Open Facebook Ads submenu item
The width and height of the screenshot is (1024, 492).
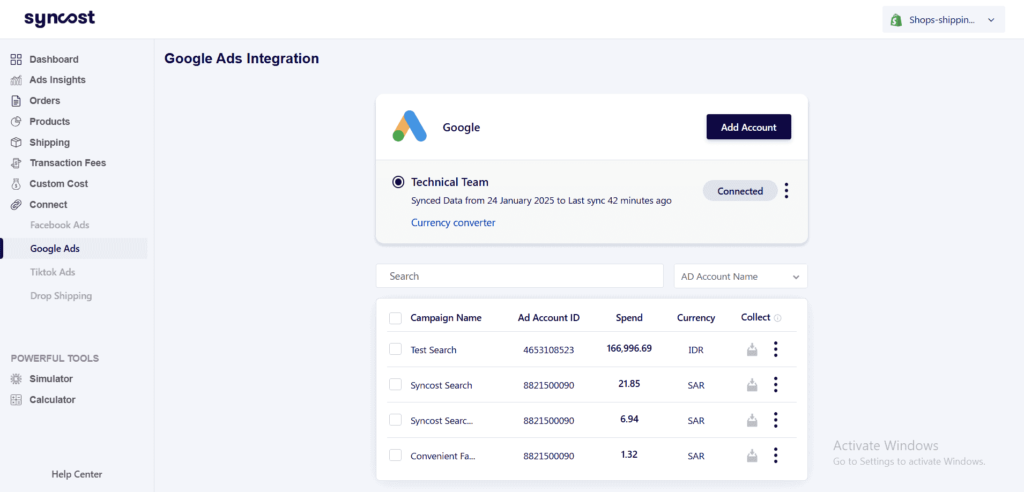(59, 225)
